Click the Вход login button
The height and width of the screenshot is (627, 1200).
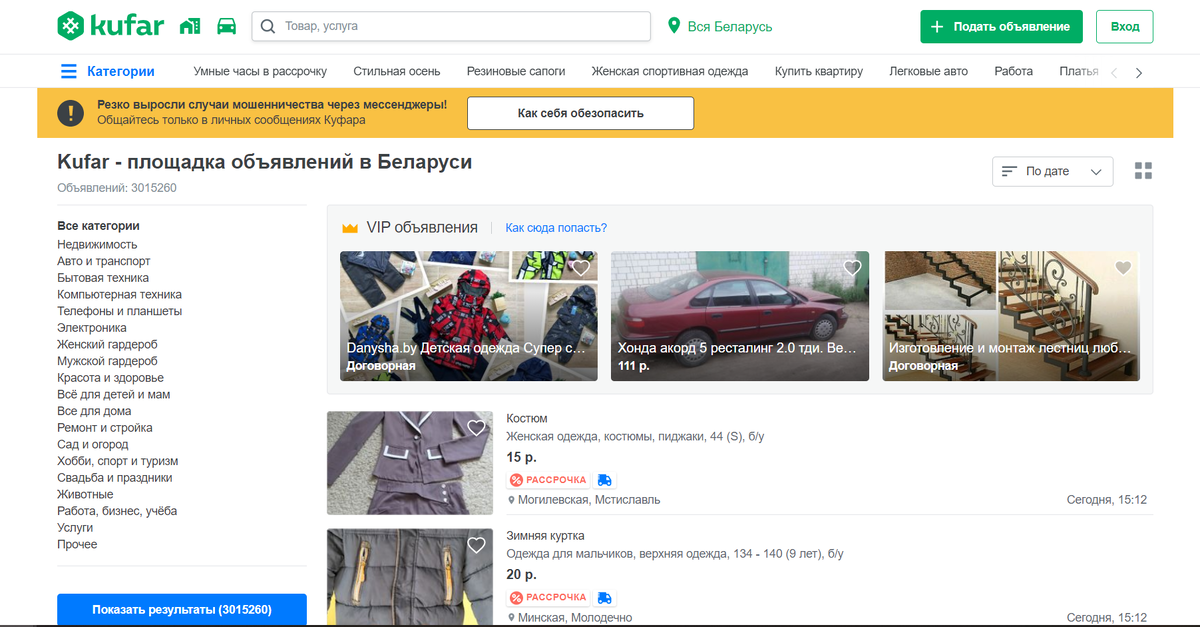tap(1125, 27)
